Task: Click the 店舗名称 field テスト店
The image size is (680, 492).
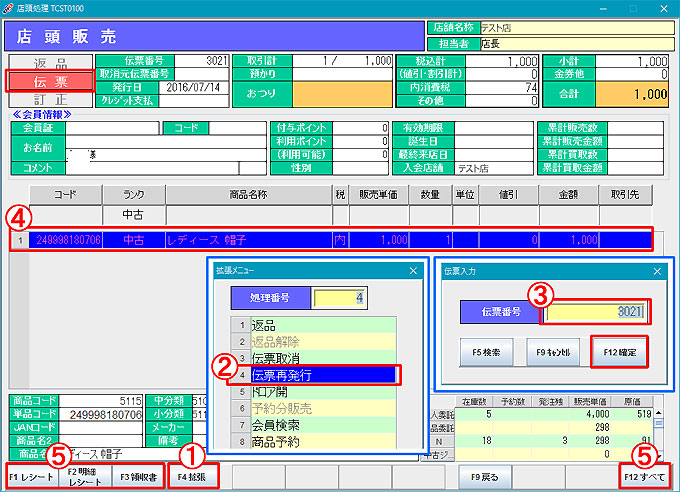Action: tap(577, 28)
